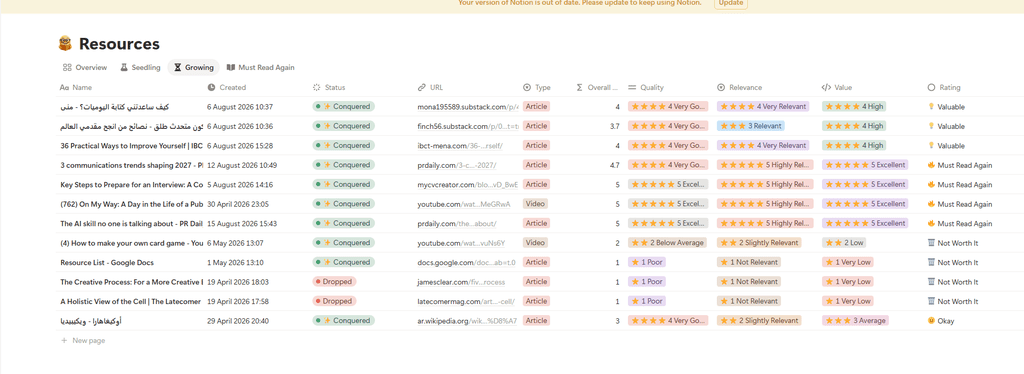
Task: Open the Resource List - Google Docs page
Action: tap(106, 262)
